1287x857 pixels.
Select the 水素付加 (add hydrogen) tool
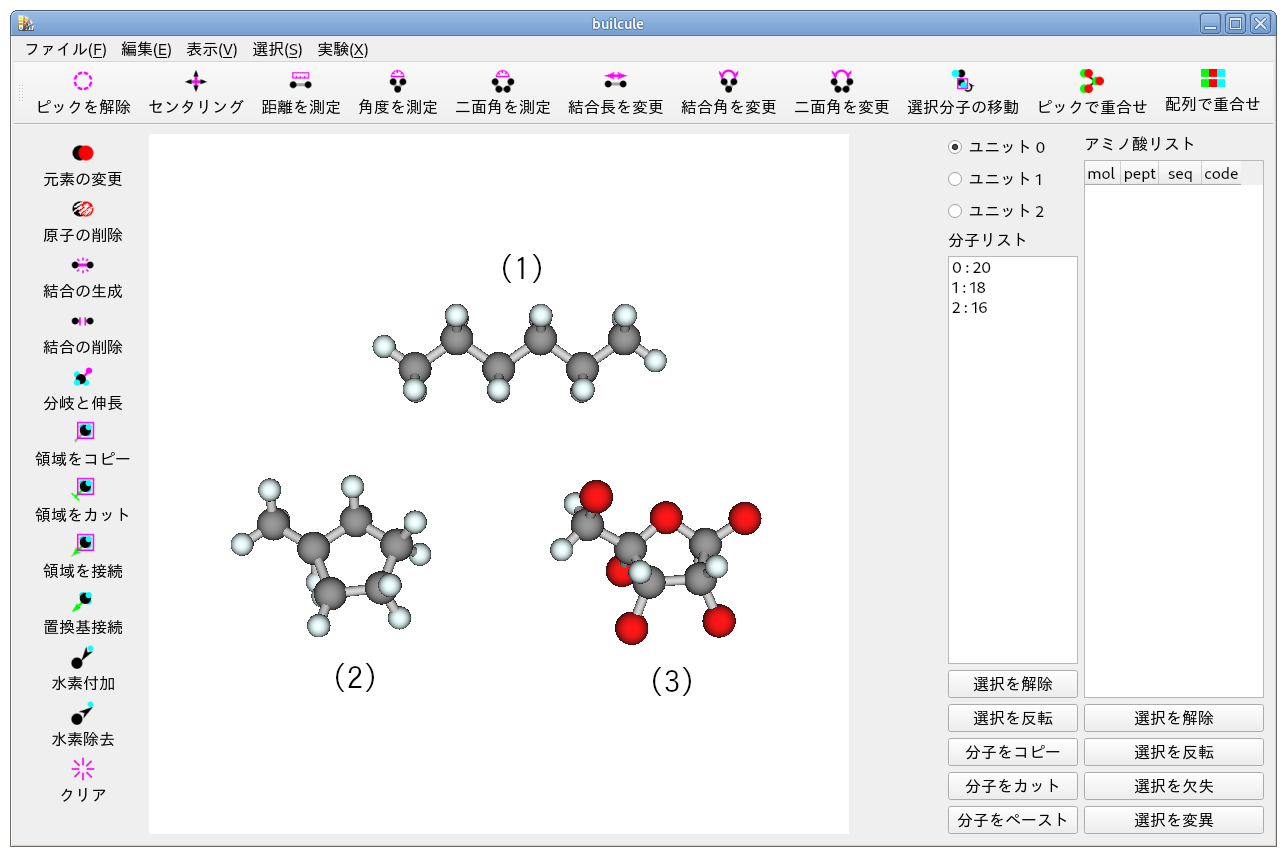(82, 669)
